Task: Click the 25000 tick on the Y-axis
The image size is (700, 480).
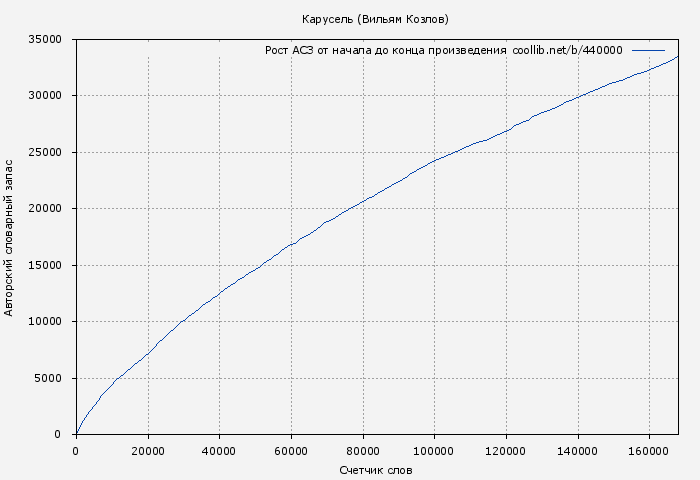Action: tap(46, 152)
